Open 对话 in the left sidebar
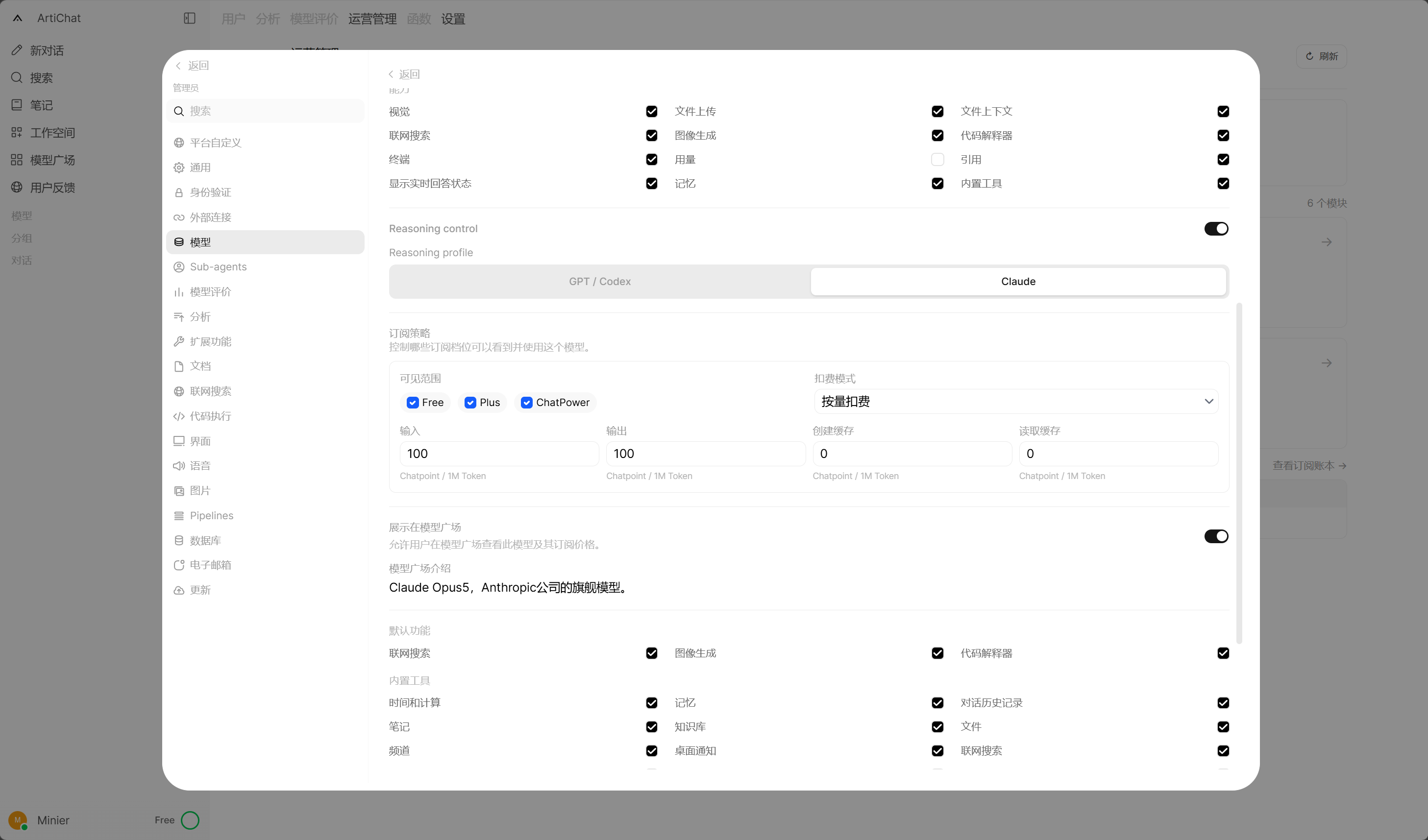1428x840 pixels. [x=22, y=261]
